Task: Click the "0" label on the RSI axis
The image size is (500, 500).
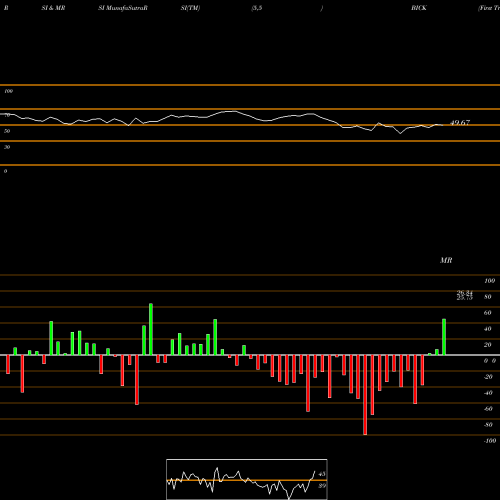Action: click(5, 171)
